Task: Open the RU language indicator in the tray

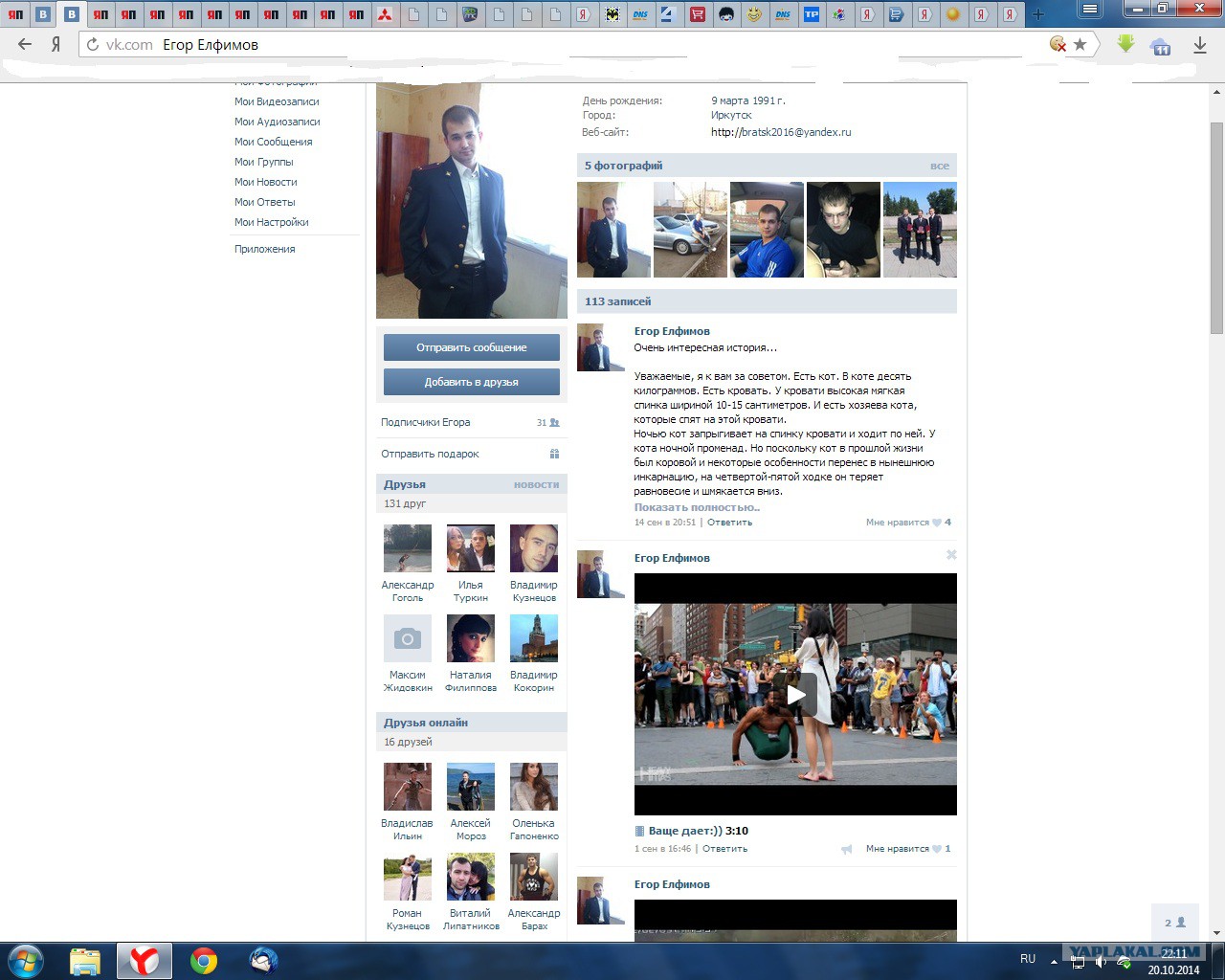Action: (x=1028, y=959)
